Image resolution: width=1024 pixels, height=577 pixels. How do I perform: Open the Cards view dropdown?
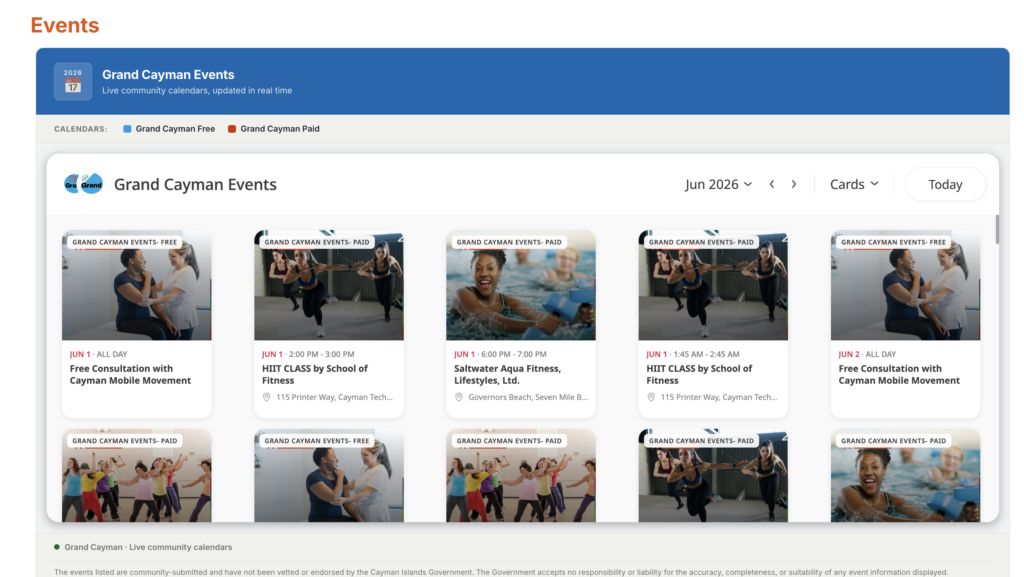(x=854, y=184)
